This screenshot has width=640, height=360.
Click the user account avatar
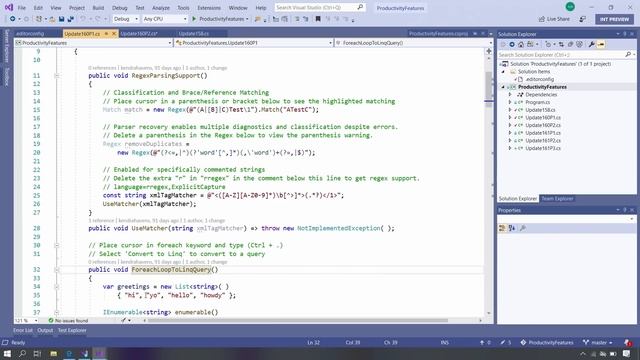(570, 7)
